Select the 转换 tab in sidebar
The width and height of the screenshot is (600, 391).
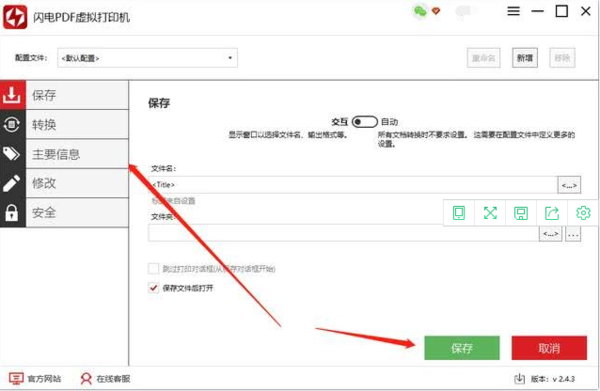coord(77,124)
